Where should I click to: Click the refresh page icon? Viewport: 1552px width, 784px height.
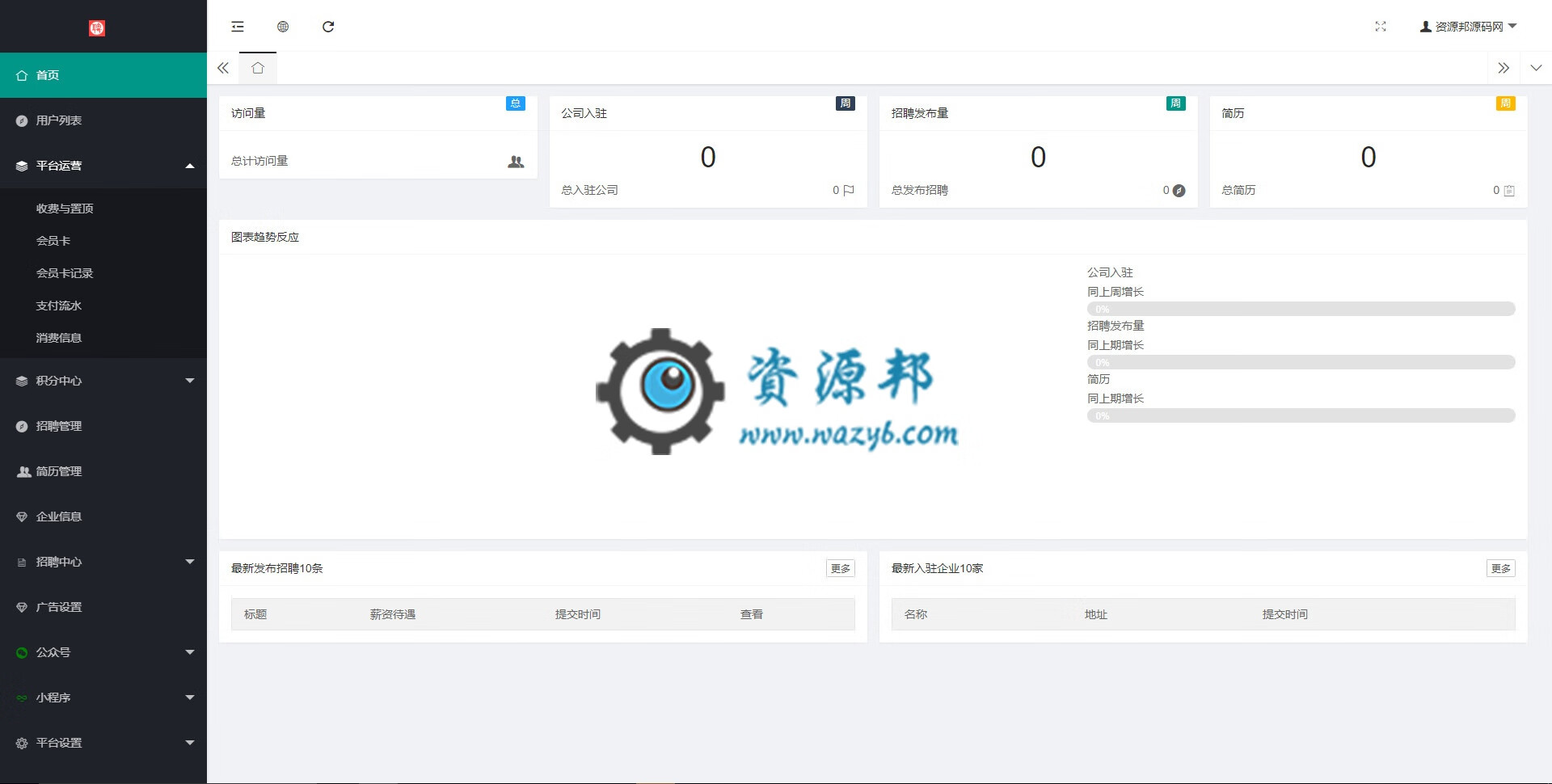[x=328, y=27]
